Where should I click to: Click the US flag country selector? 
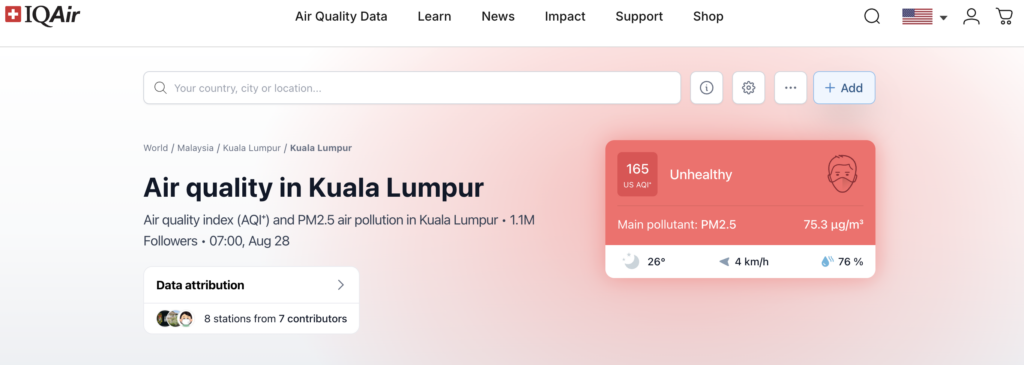click(x=917, y=17)
